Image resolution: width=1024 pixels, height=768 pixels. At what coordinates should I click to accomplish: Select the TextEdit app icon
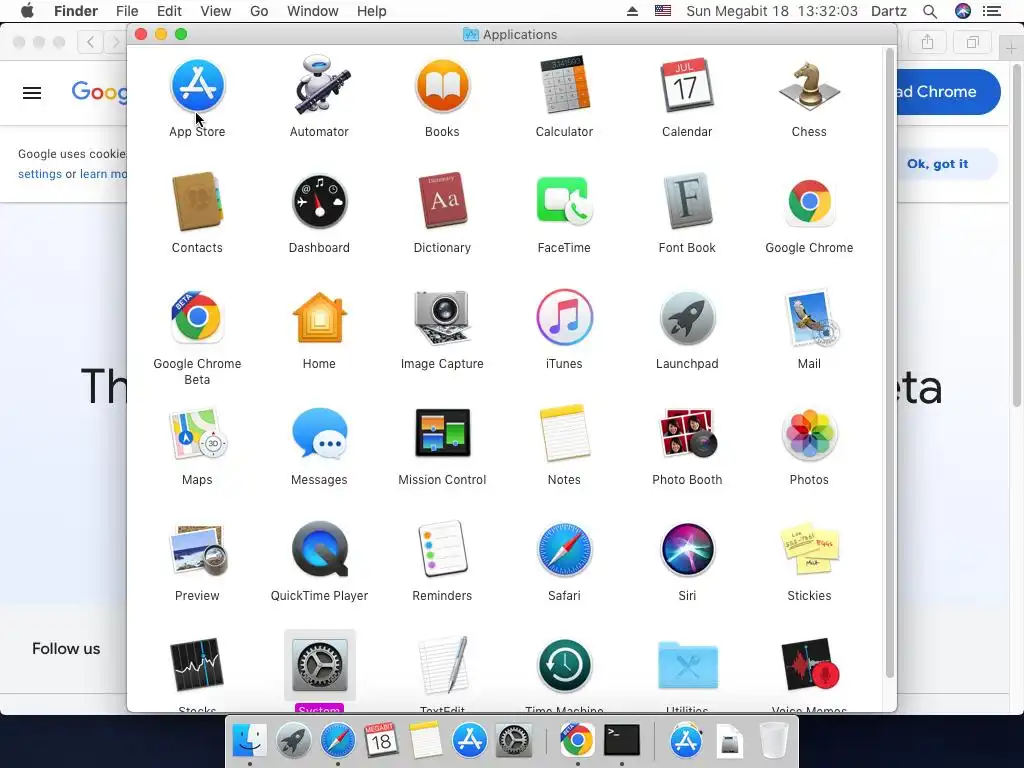click(442, 665)
